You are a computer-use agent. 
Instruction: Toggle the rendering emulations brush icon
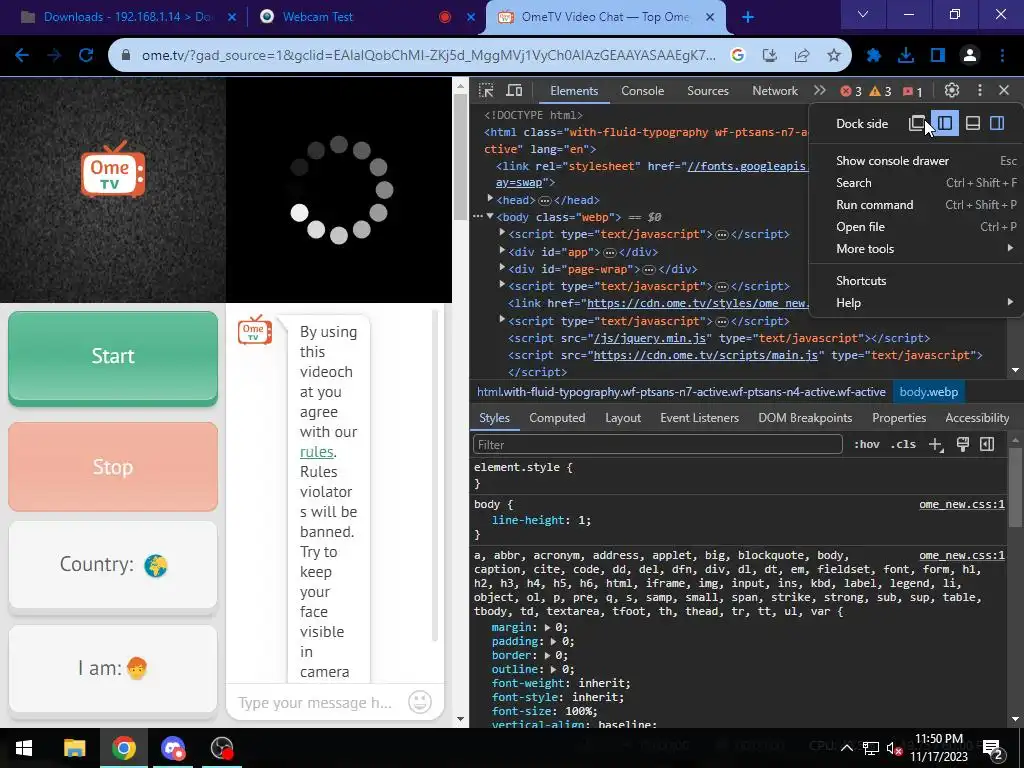pos(963,445)
